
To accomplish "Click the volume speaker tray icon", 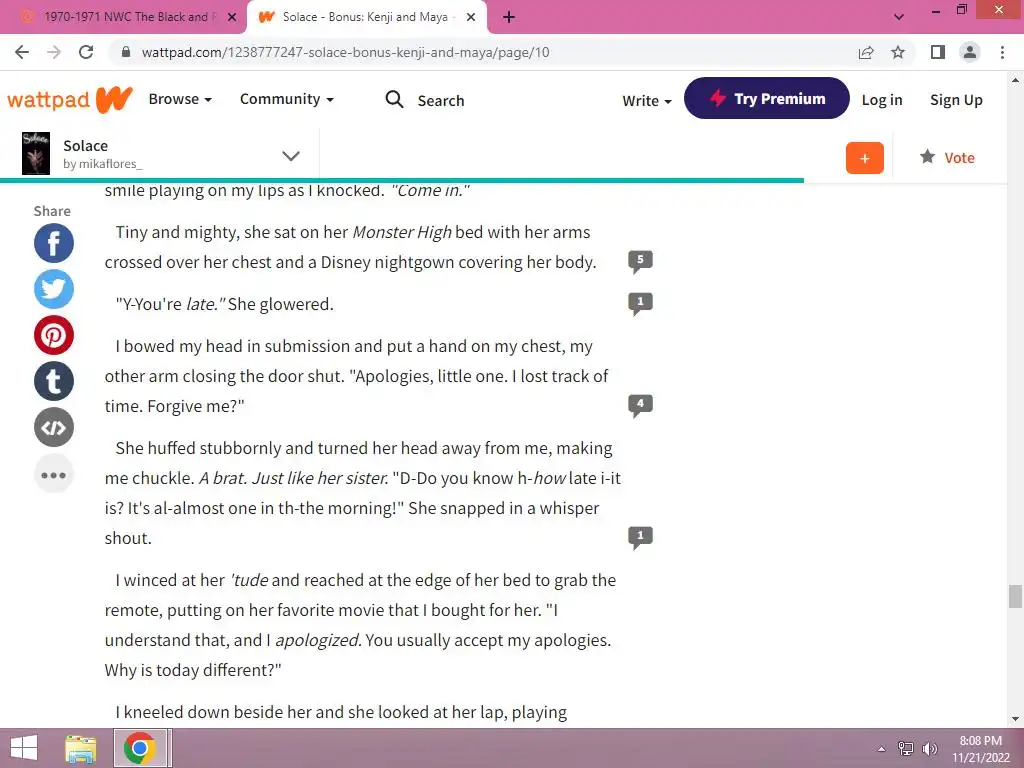I will click(x=929, y=748).
